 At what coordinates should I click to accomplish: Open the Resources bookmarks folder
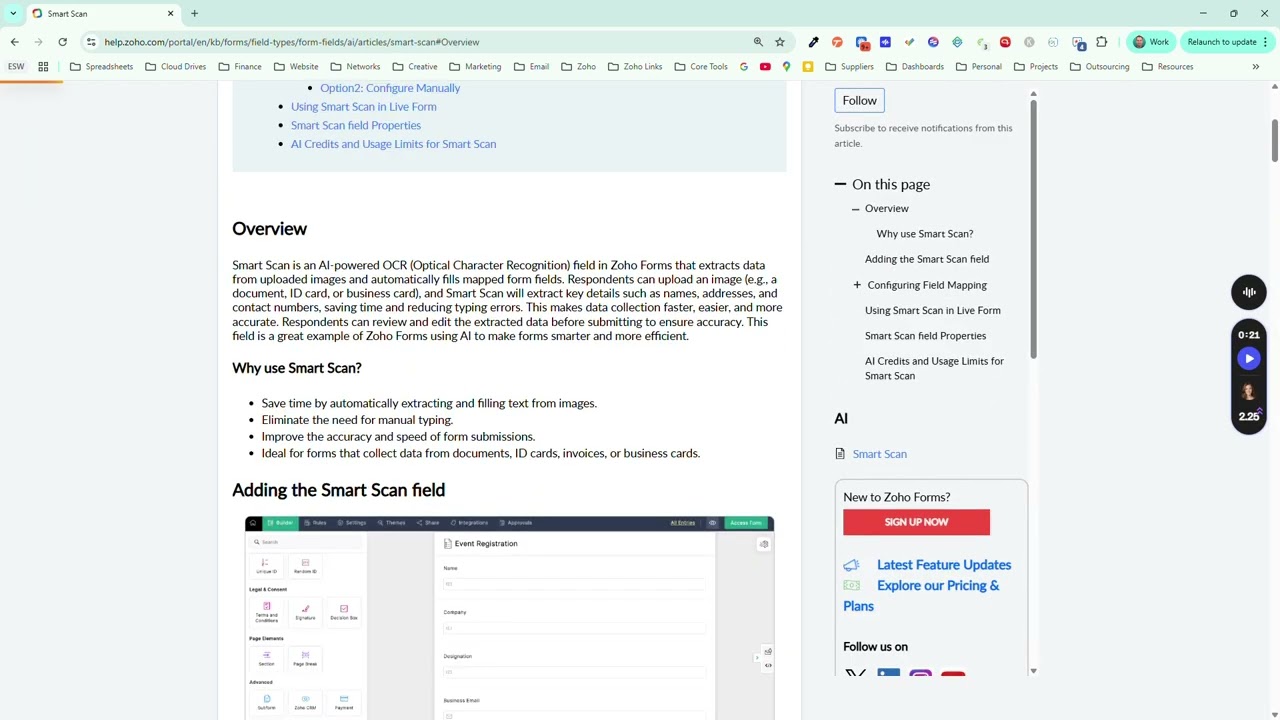tap(1168, 67)
